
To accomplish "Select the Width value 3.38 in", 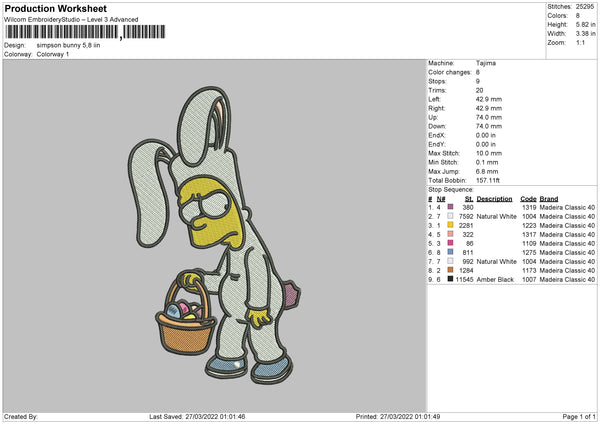I will 585,34.
